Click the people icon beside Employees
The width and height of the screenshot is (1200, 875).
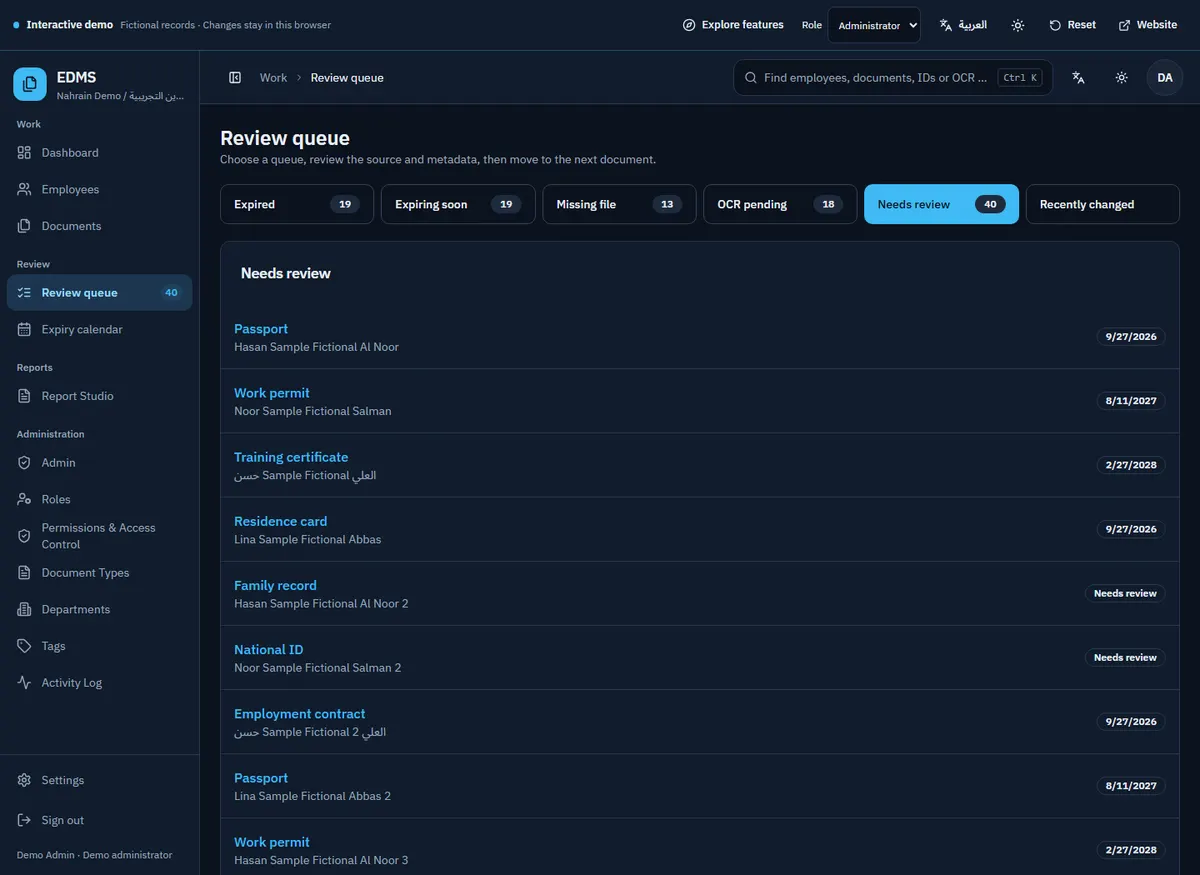25,190
